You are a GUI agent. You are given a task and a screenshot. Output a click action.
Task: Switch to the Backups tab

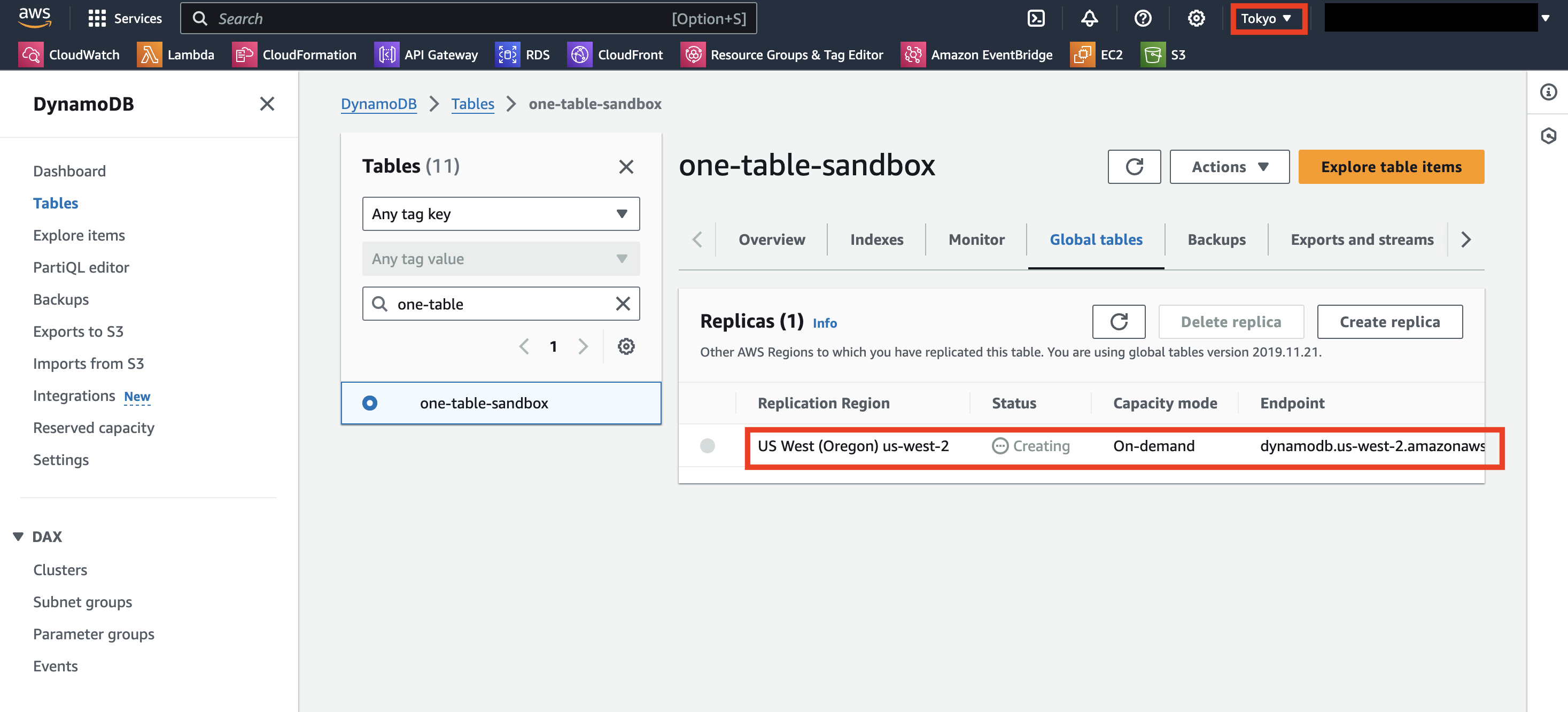click(x=1216, y=239)
